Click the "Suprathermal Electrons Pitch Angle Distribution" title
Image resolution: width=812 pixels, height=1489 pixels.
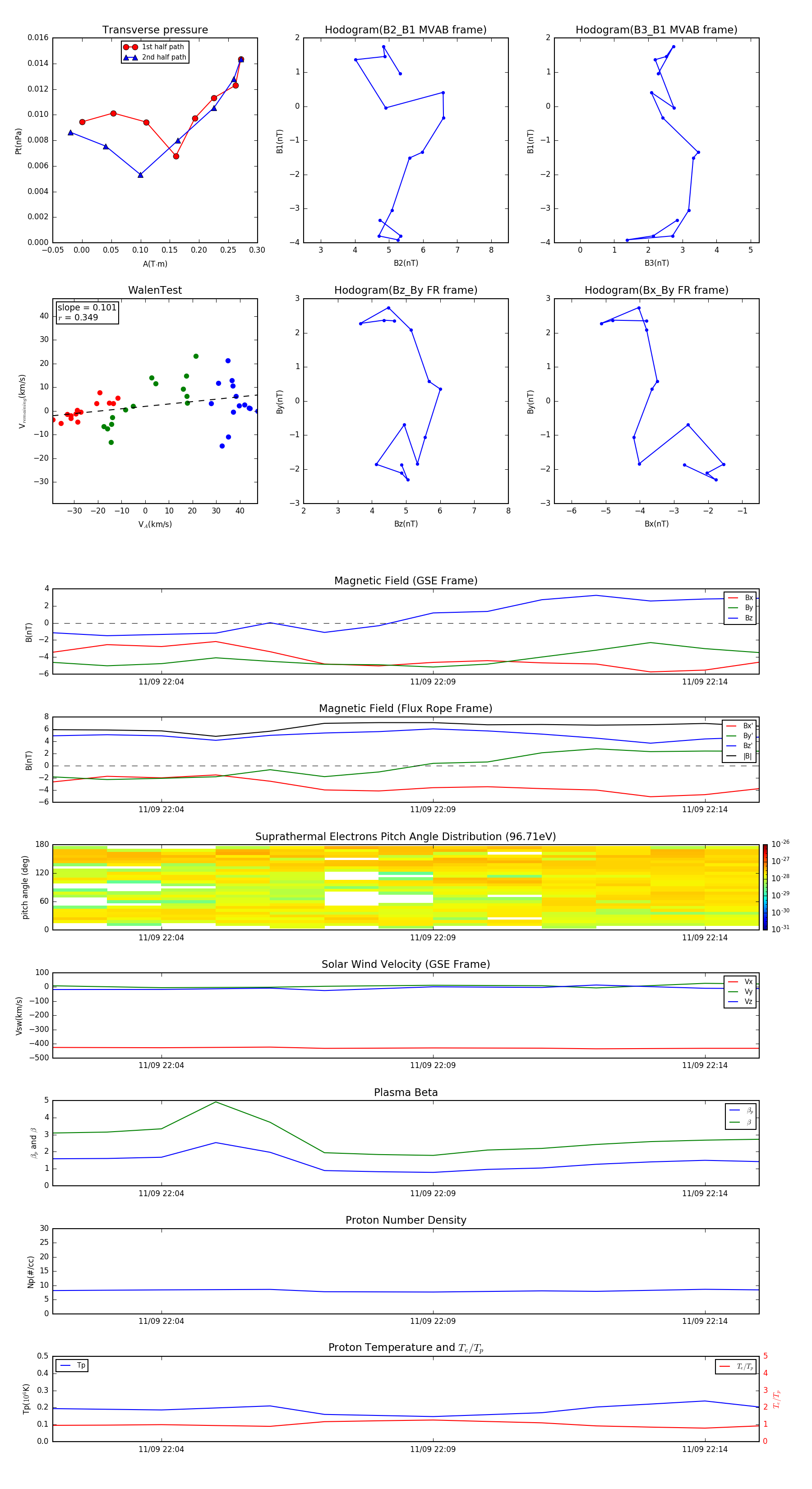pyautogui.click(x=406, y=837)
